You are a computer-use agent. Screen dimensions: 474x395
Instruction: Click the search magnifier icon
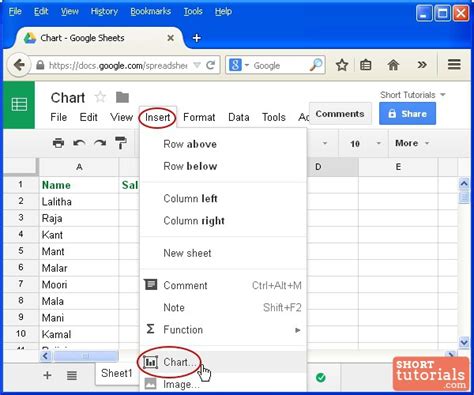point(315,65)
